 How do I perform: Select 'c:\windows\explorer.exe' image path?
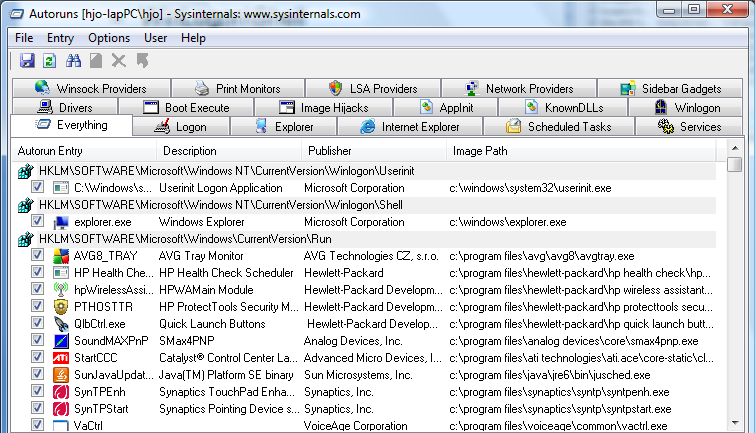[x=508, y=222]
